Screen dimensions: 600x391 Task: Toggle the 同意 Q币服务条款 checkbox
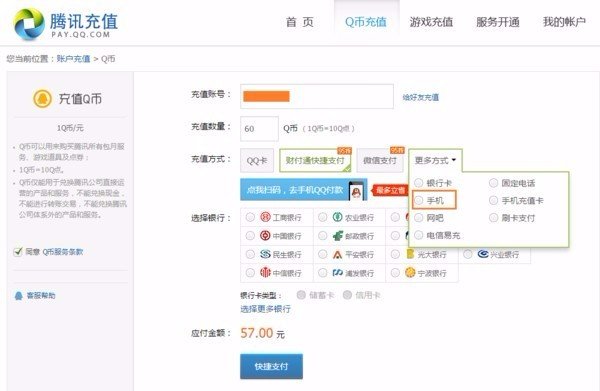pos(18,251)
